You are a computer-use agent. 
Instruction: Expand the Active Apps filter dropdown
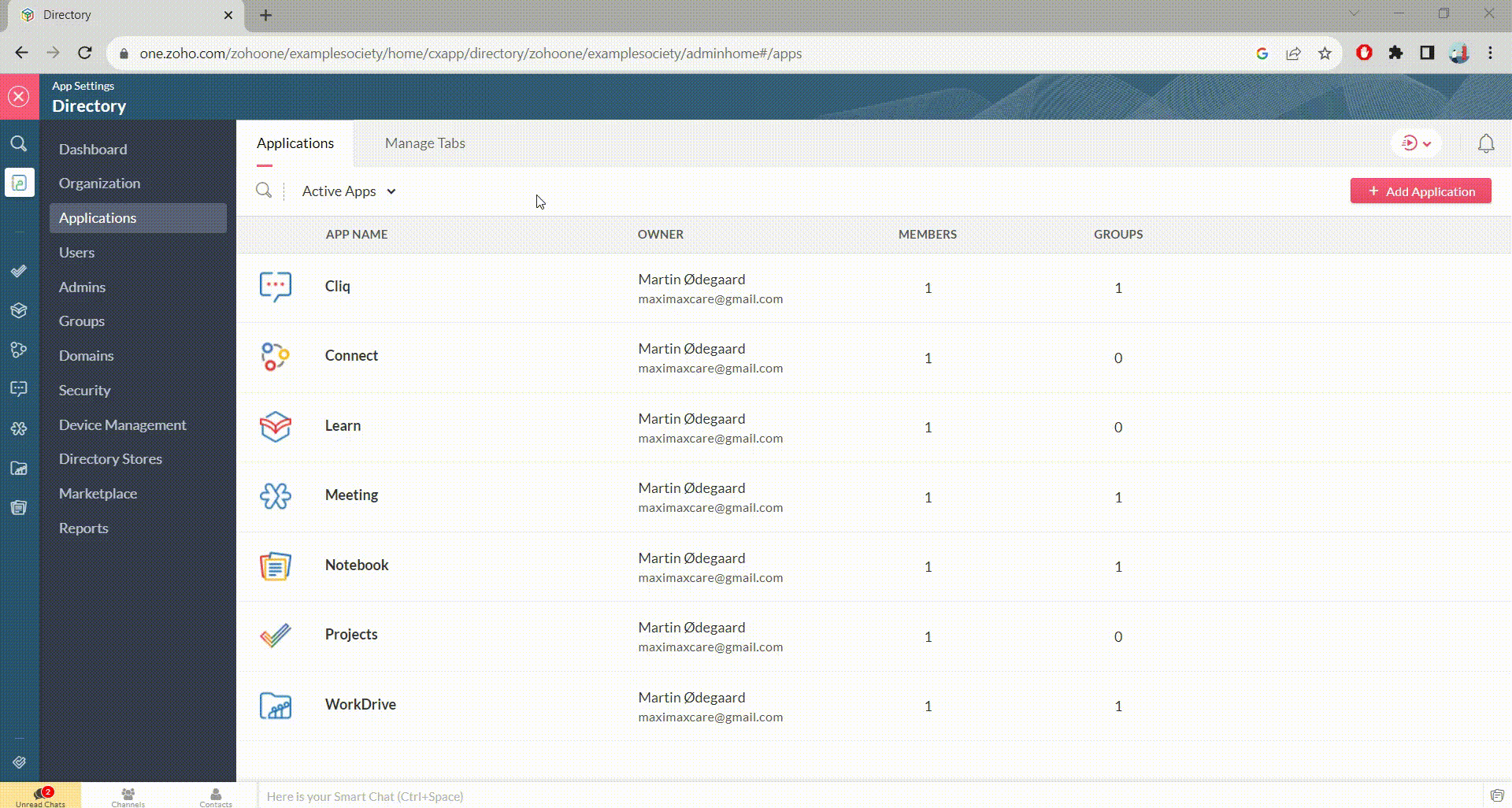(349, 191)
